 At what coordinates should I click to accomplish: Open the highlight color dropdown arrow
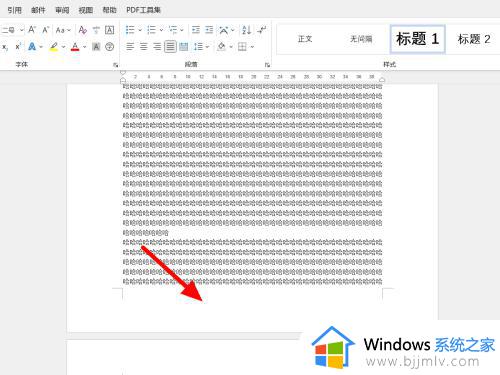pyautogui.click(x=63, y=47)
